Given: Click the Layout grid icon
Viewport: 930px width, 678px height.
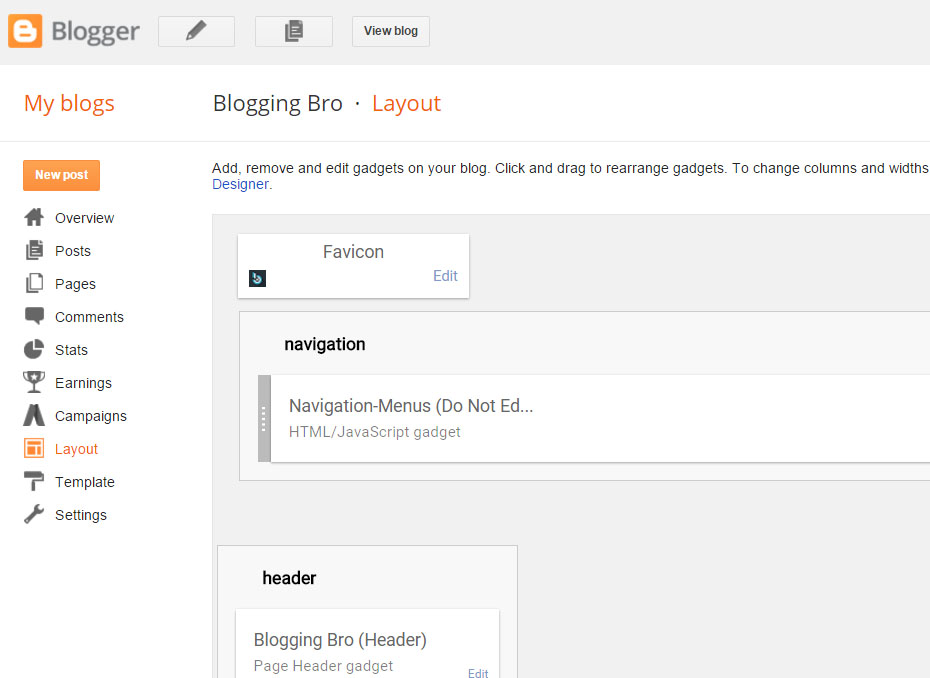Looking at the screenshot, I should tap(34, 448).
